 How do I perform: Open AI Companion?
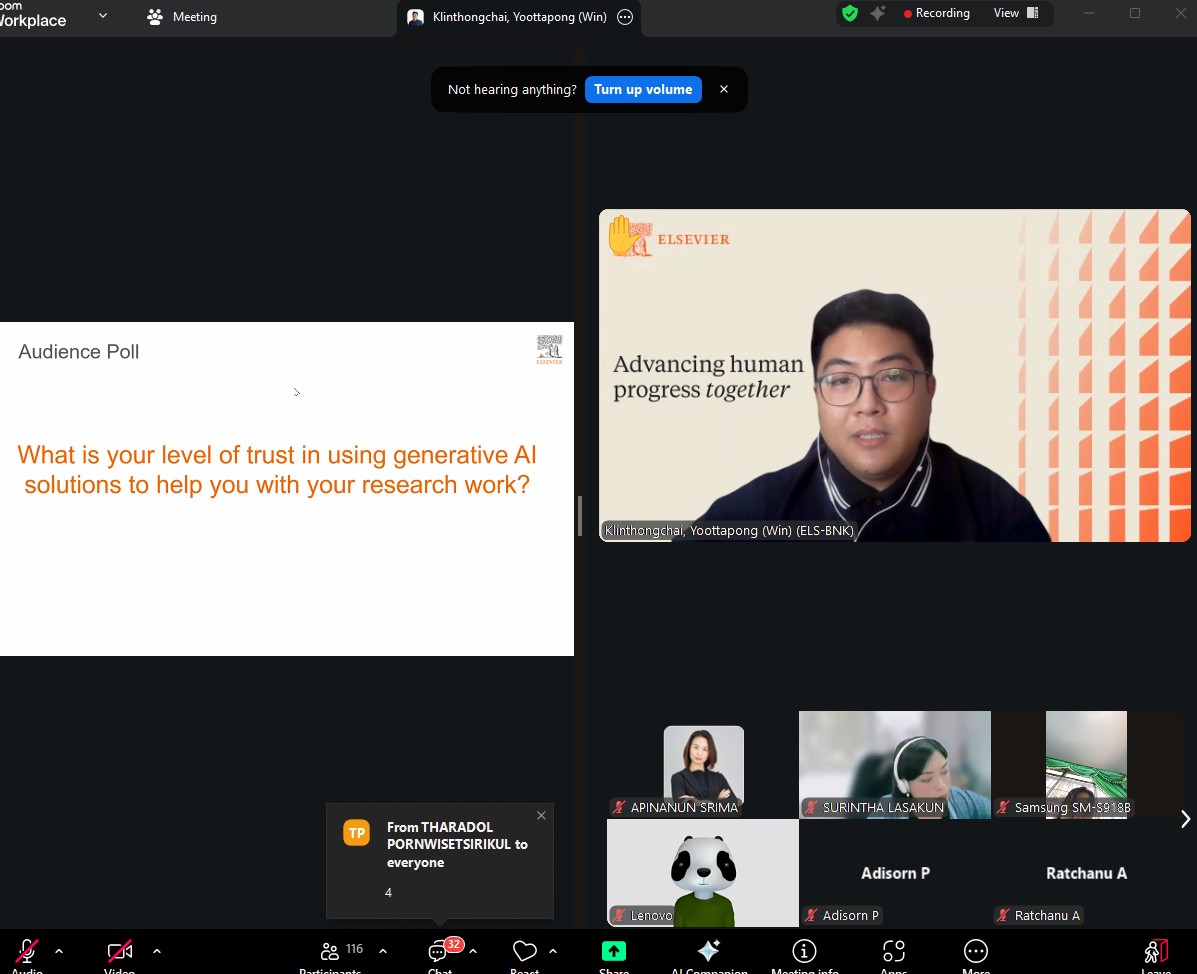tap(708, 952)
